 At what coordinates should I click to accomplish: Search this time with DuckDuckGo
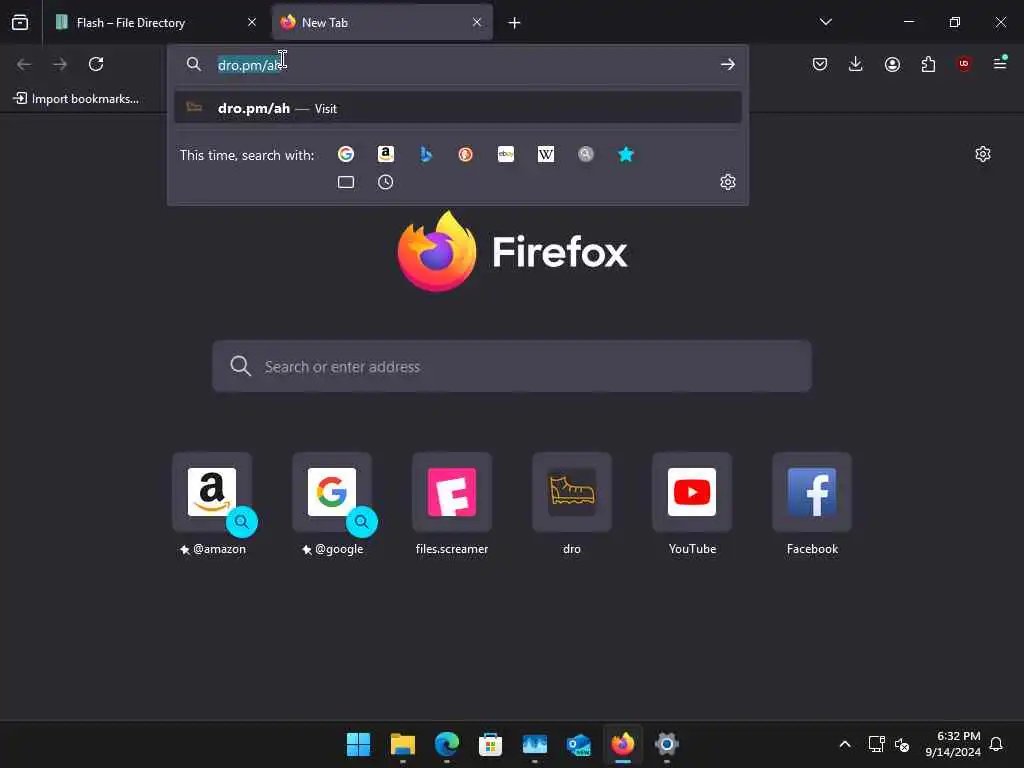[x=466, y=154]
